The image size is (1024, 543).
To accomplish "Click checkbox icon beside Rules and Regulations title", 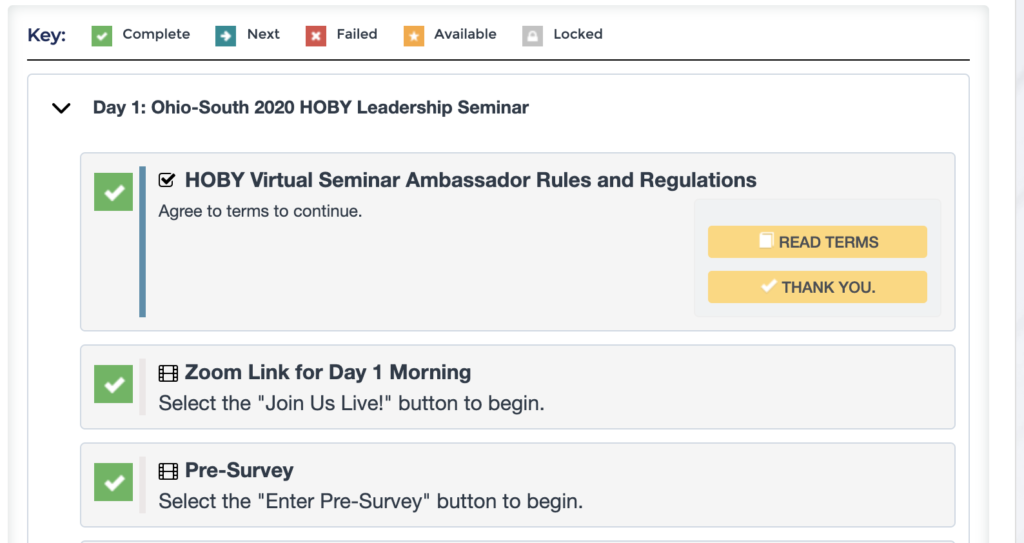I will coord(167,180).
